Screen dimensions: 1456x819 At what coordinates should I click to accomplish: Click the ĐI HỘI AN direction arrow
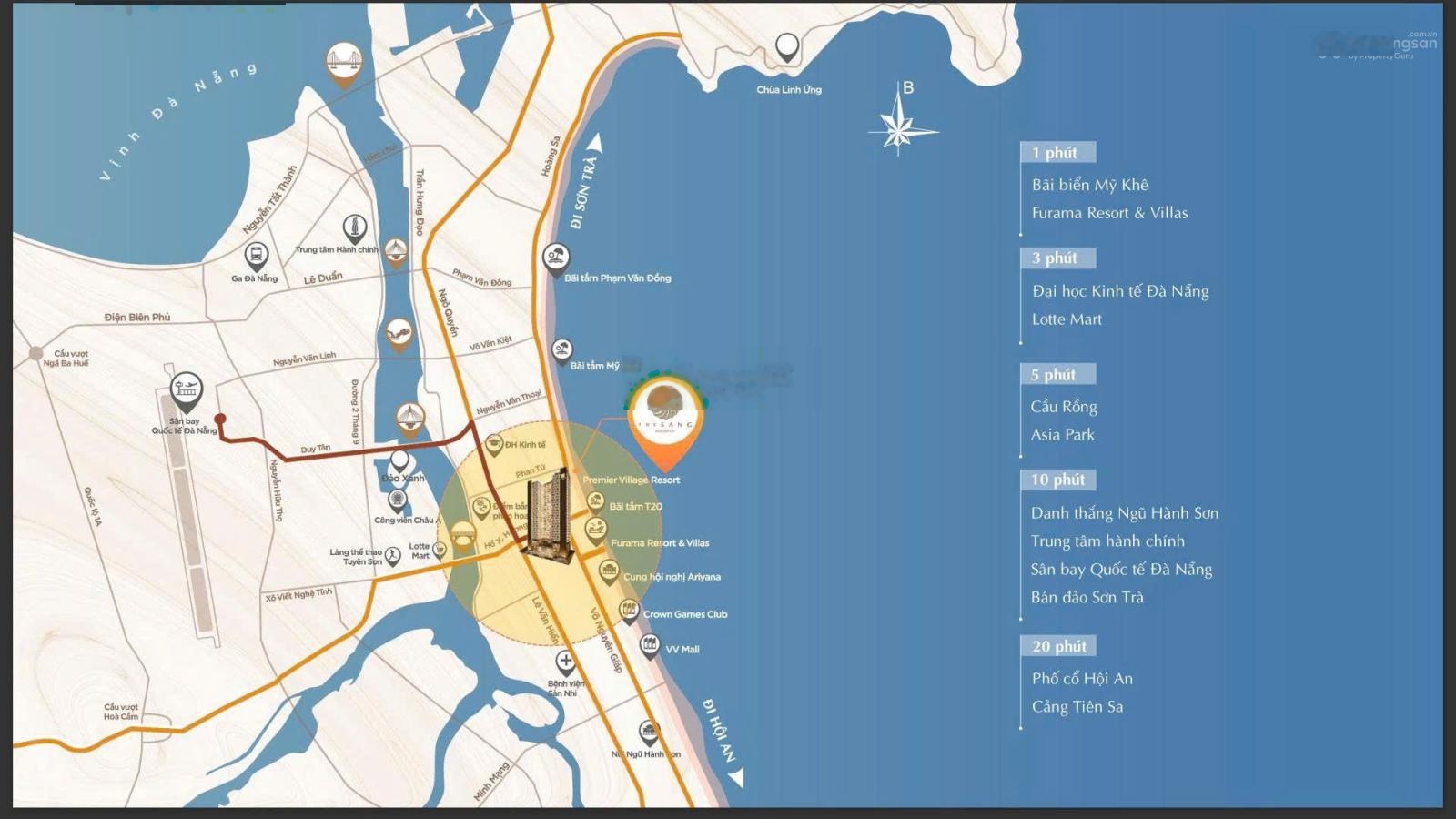point(737,777)
